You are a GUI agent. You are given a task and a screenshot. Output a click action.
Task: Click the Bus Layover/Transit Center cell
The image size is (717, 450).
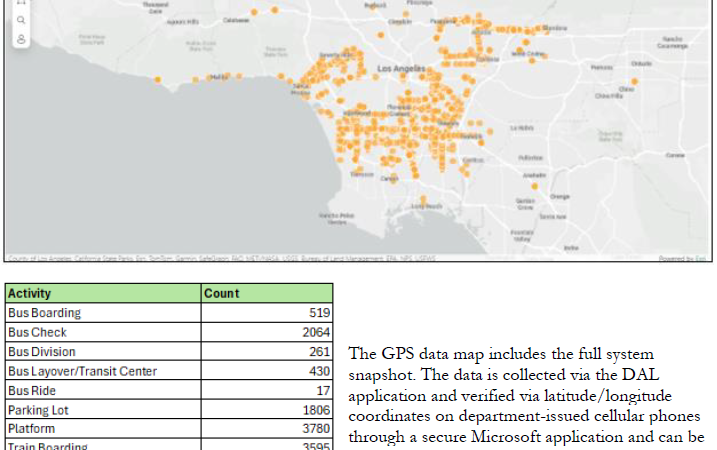pyautogui.click(x=103, y=371)
